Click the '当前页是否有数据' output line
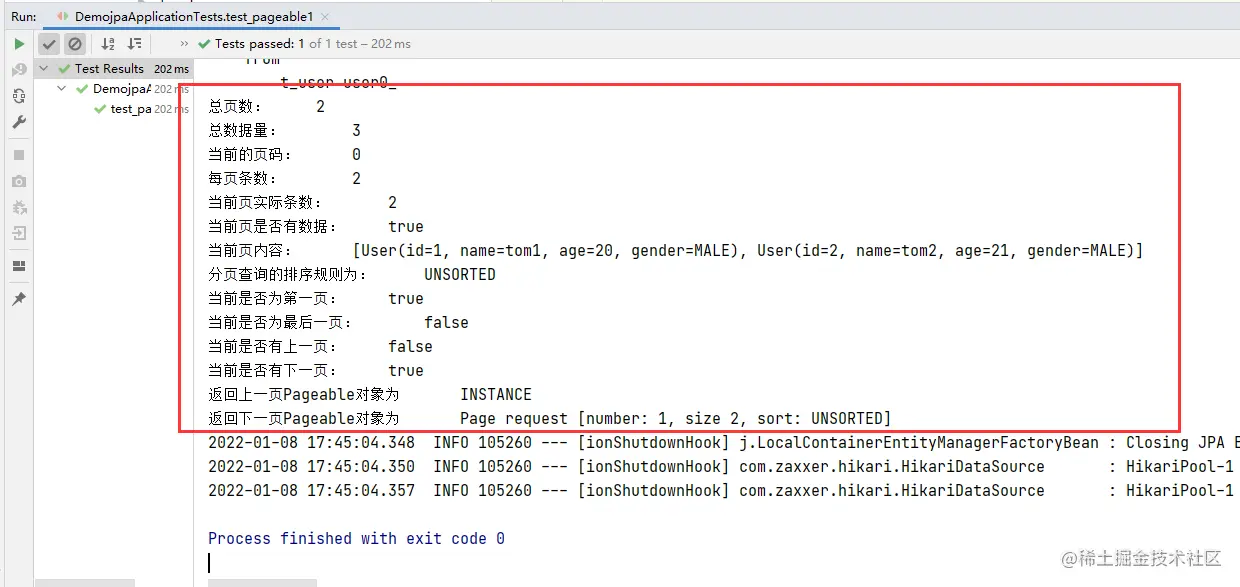Screen dimensions: 1240x587 [316, 227]
